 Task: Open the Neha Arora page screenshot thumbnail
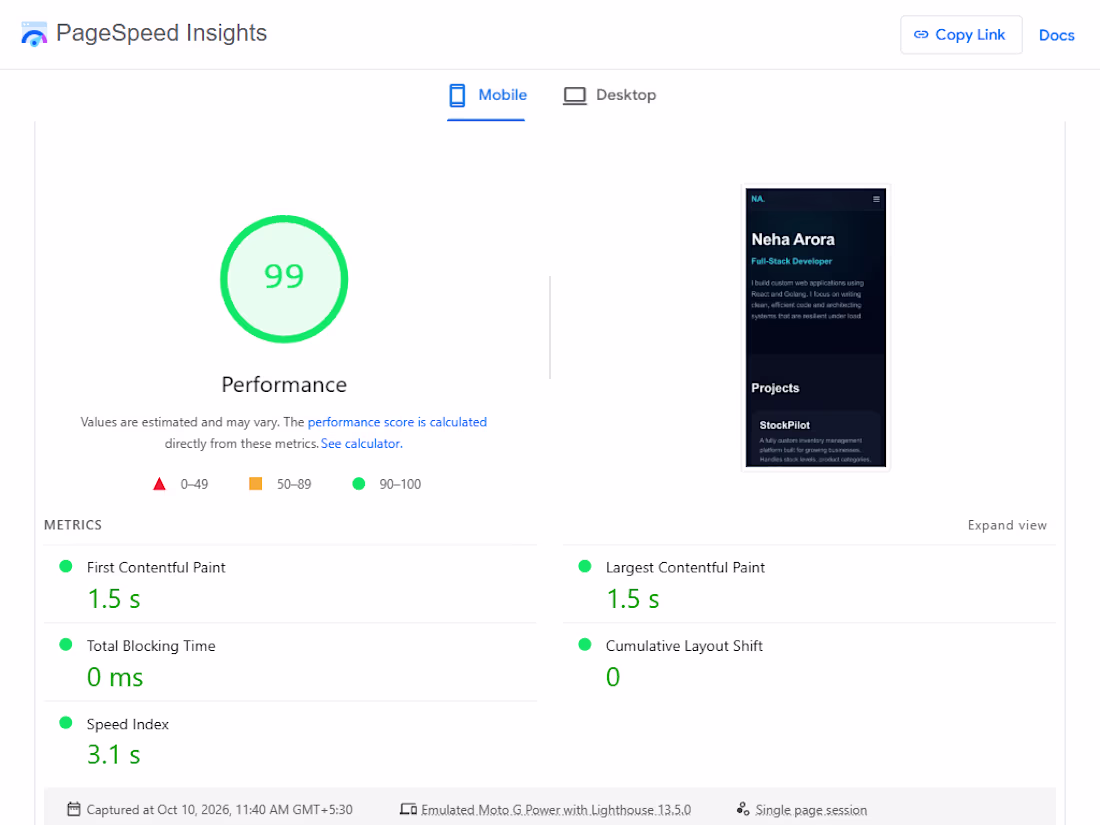point(816,328)
